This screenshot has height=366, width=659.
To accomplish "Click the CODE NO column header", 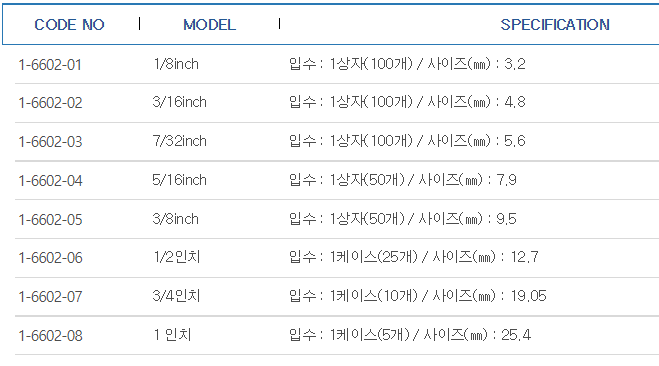I will point(69,24).
